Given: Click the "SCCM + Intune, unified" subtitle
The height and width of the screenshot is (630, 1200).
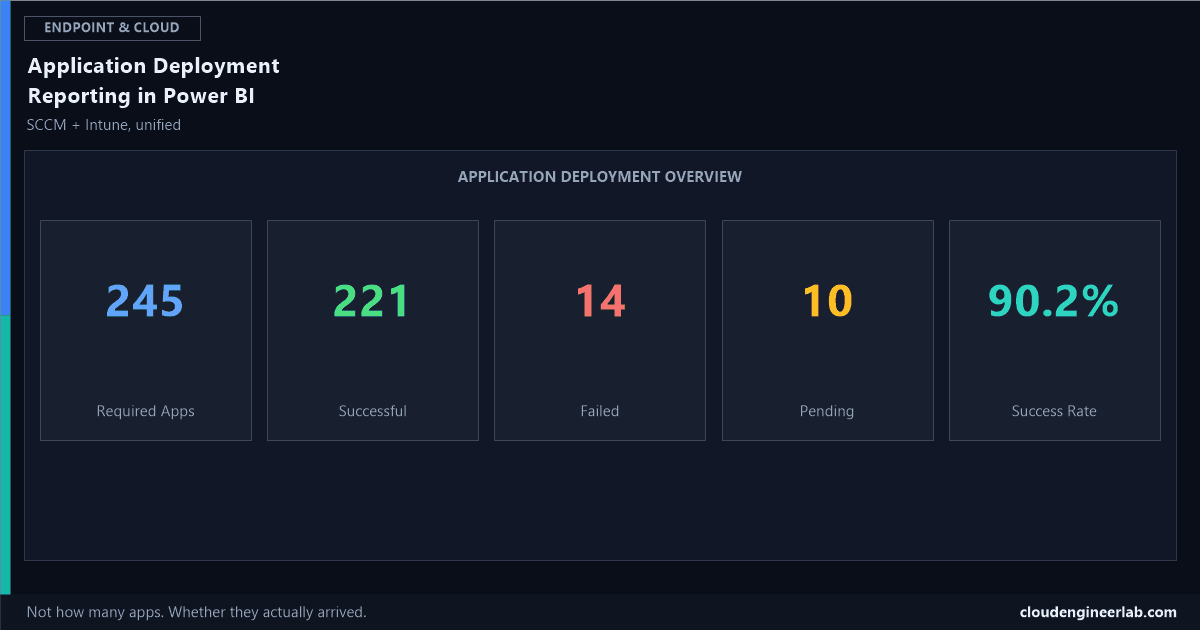Looking at the screenshot, I should click(104, 125).
